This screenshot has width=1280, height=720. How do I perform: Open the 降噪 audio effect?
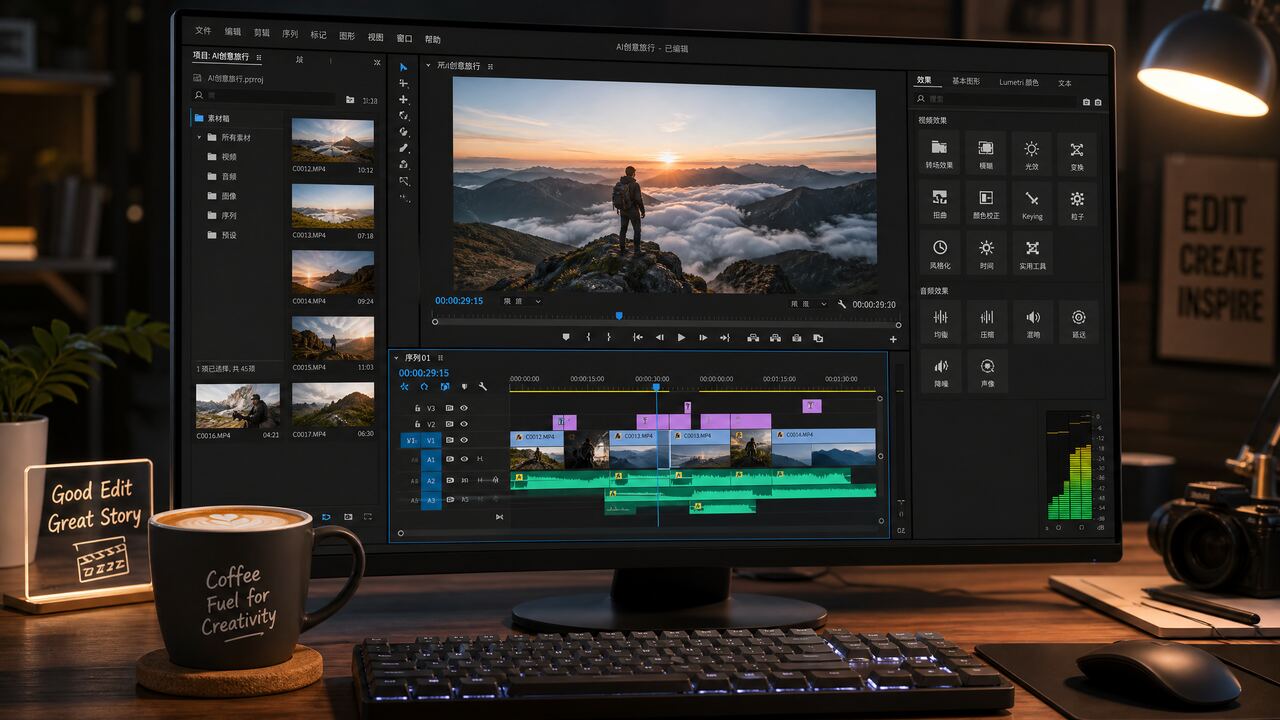[x=940, y=371]
